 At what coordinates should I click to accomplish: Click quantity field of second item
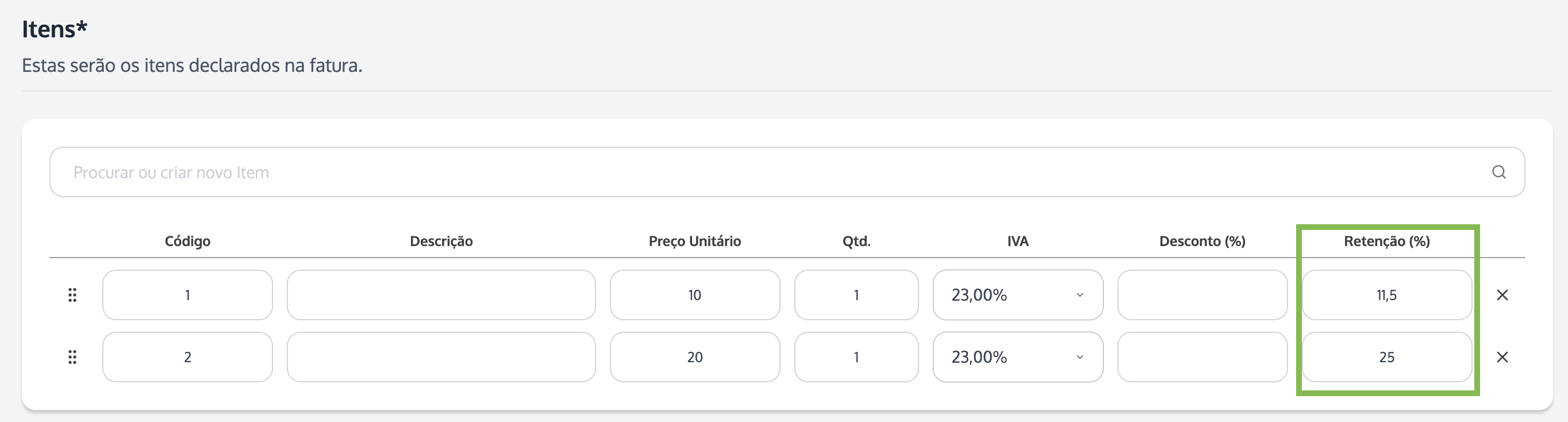click(x=856, y=357)
